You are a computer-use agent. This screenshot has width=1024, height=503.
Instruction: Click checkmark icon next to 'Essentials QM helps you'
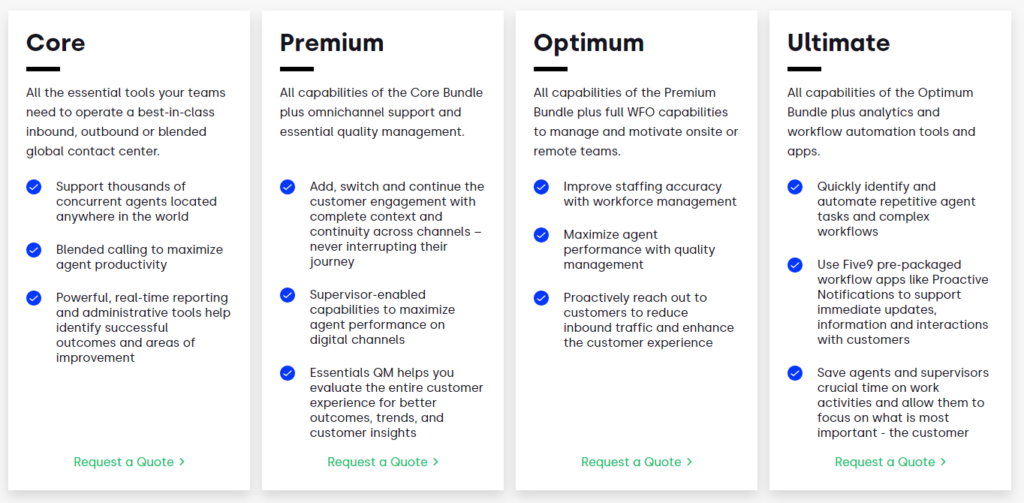pyautogui.click(x=287, y=373)
